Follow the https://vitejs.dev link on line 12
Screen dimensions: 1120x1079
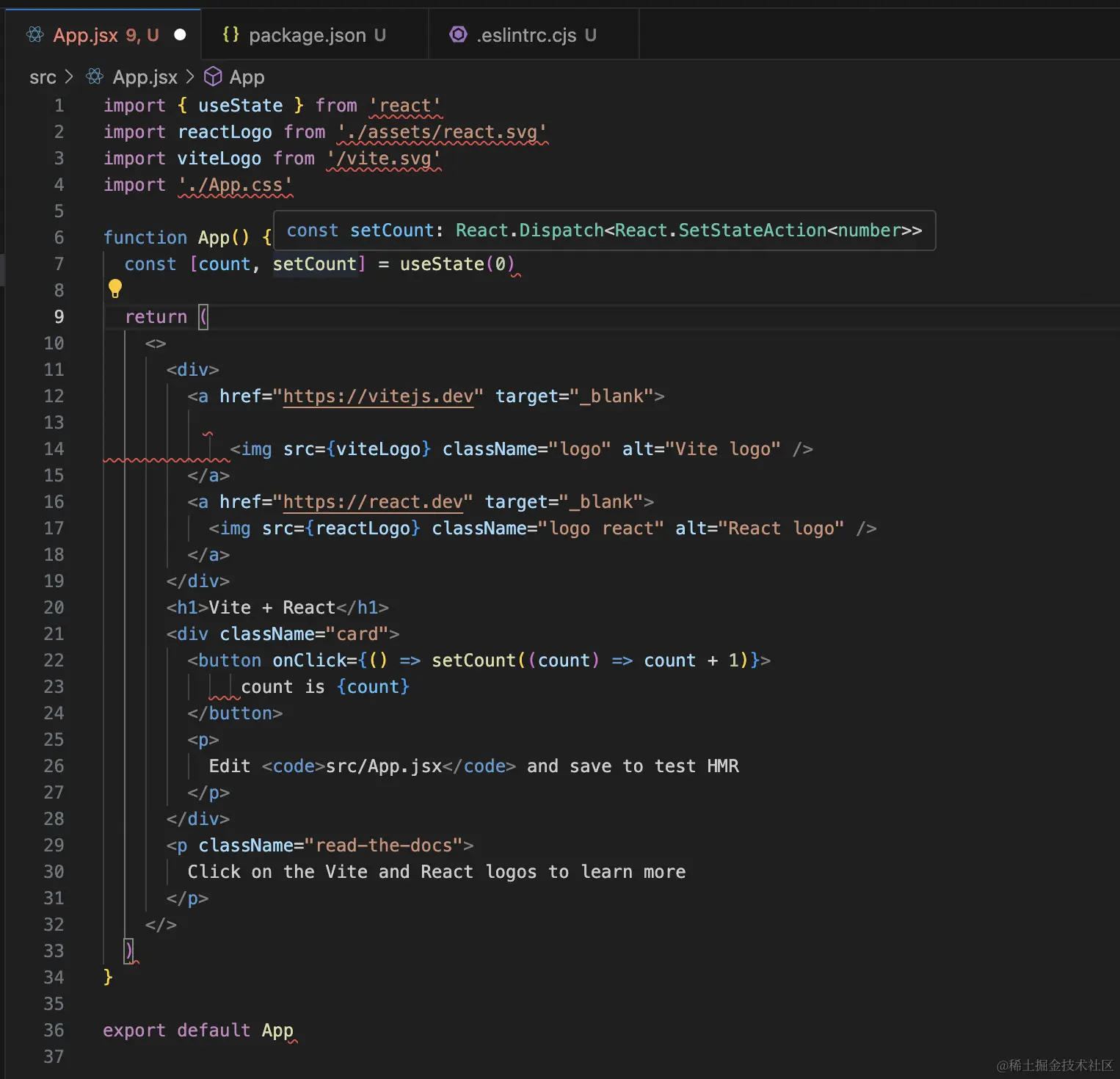pos(378,396)
